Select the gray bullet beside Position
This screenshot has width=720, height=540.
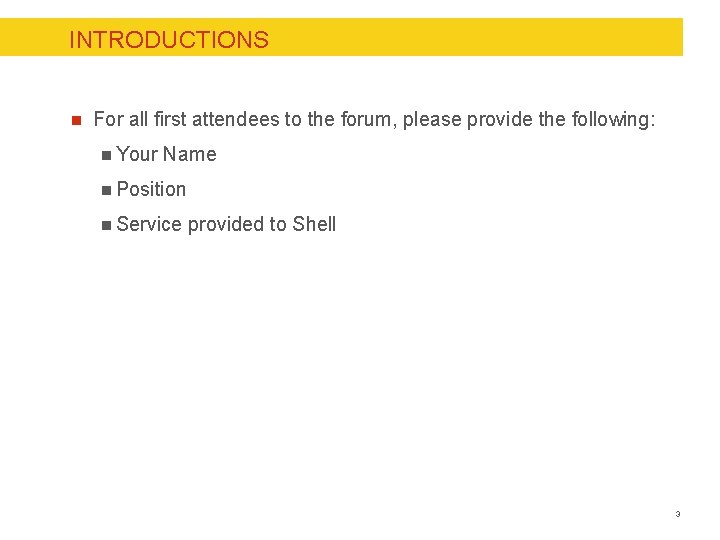[x=107, y=190]
